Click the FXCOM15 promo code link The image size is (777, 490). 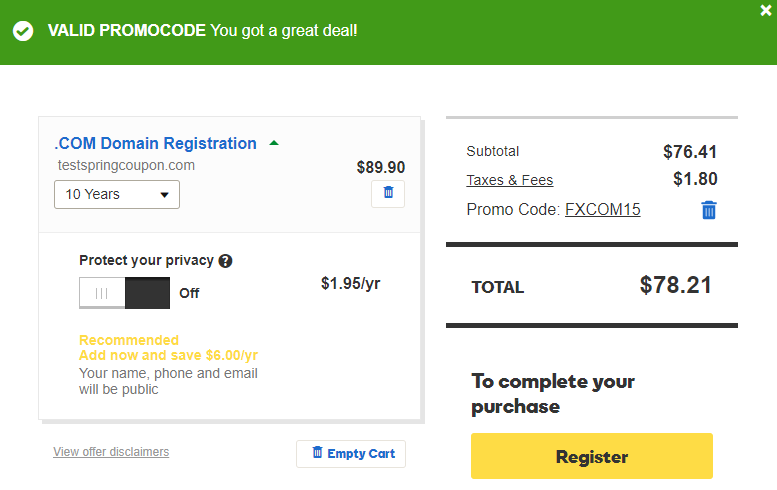603,210
